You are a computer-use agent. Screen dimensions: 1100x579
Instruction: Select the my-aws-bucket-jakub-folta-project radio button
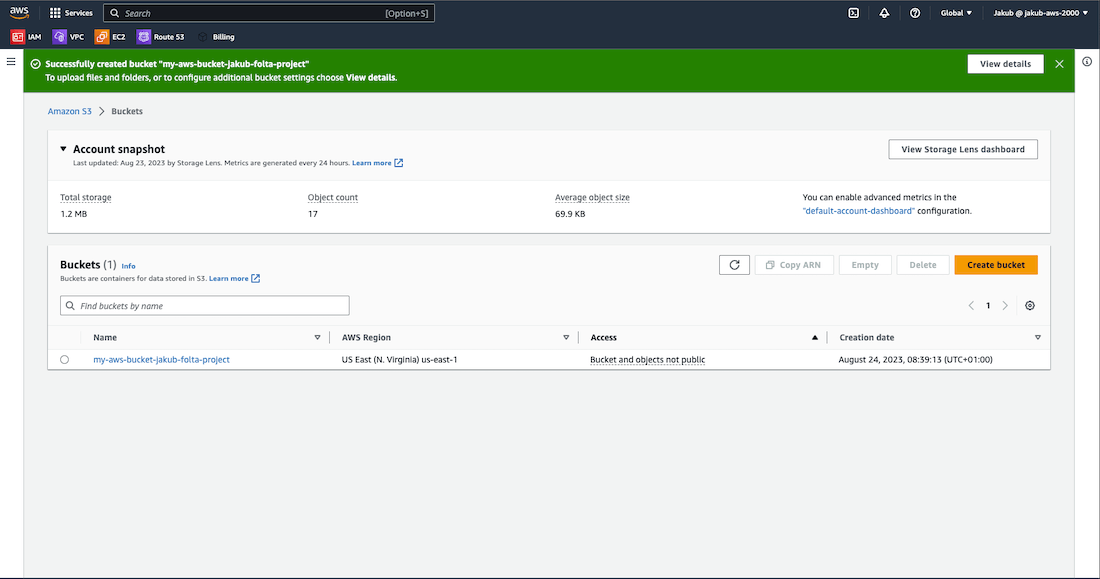click(65, 360)
